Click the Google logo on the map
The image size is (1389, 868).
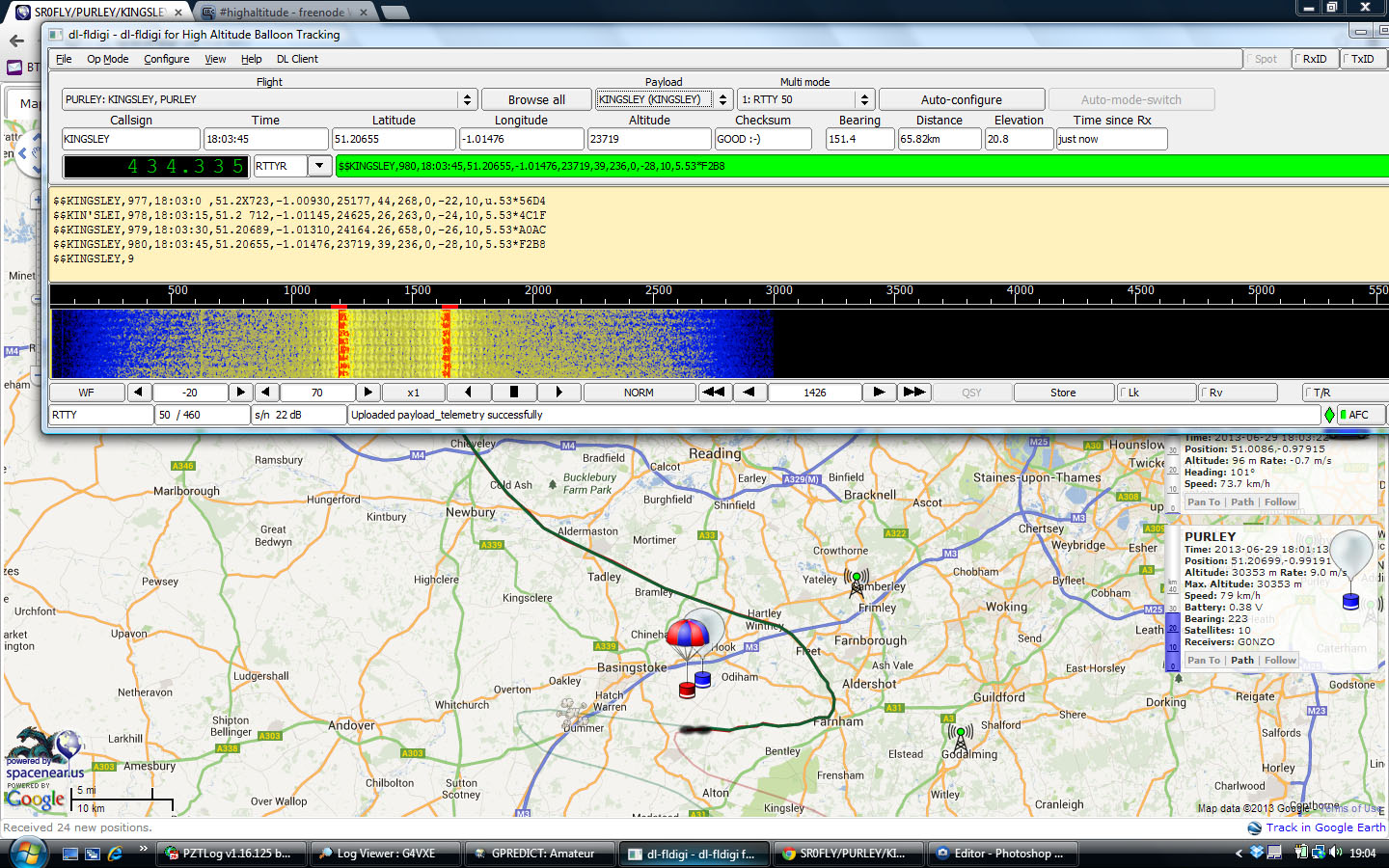(35, 800)
